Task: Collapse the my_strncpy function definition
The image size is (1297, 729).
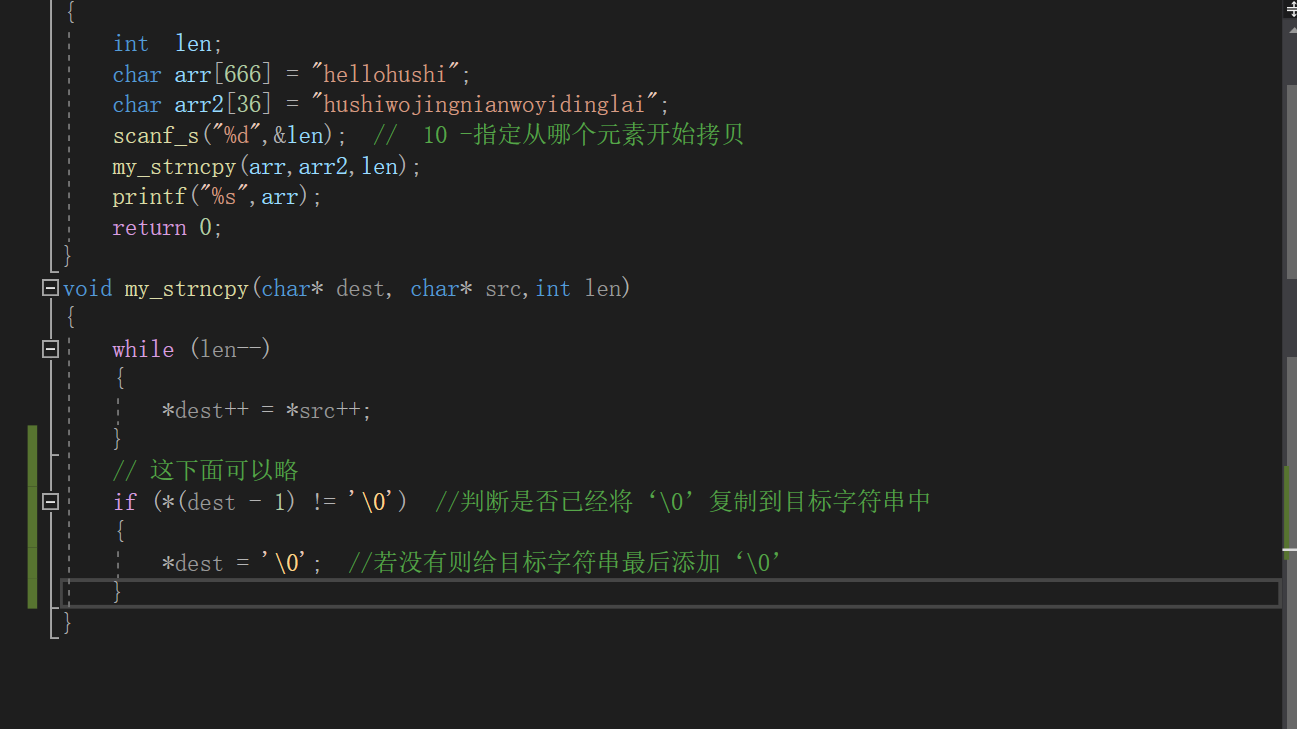Action: [50, 288]
